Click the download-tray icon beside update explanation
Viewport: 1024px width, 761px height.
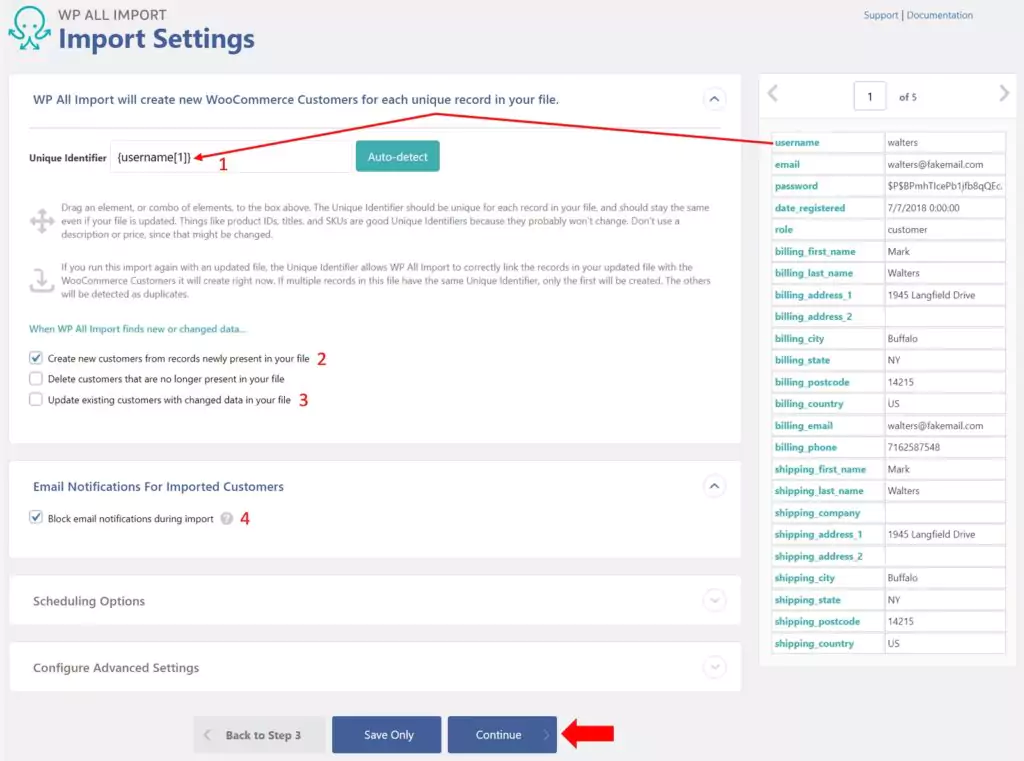click(x=42, y=280)
